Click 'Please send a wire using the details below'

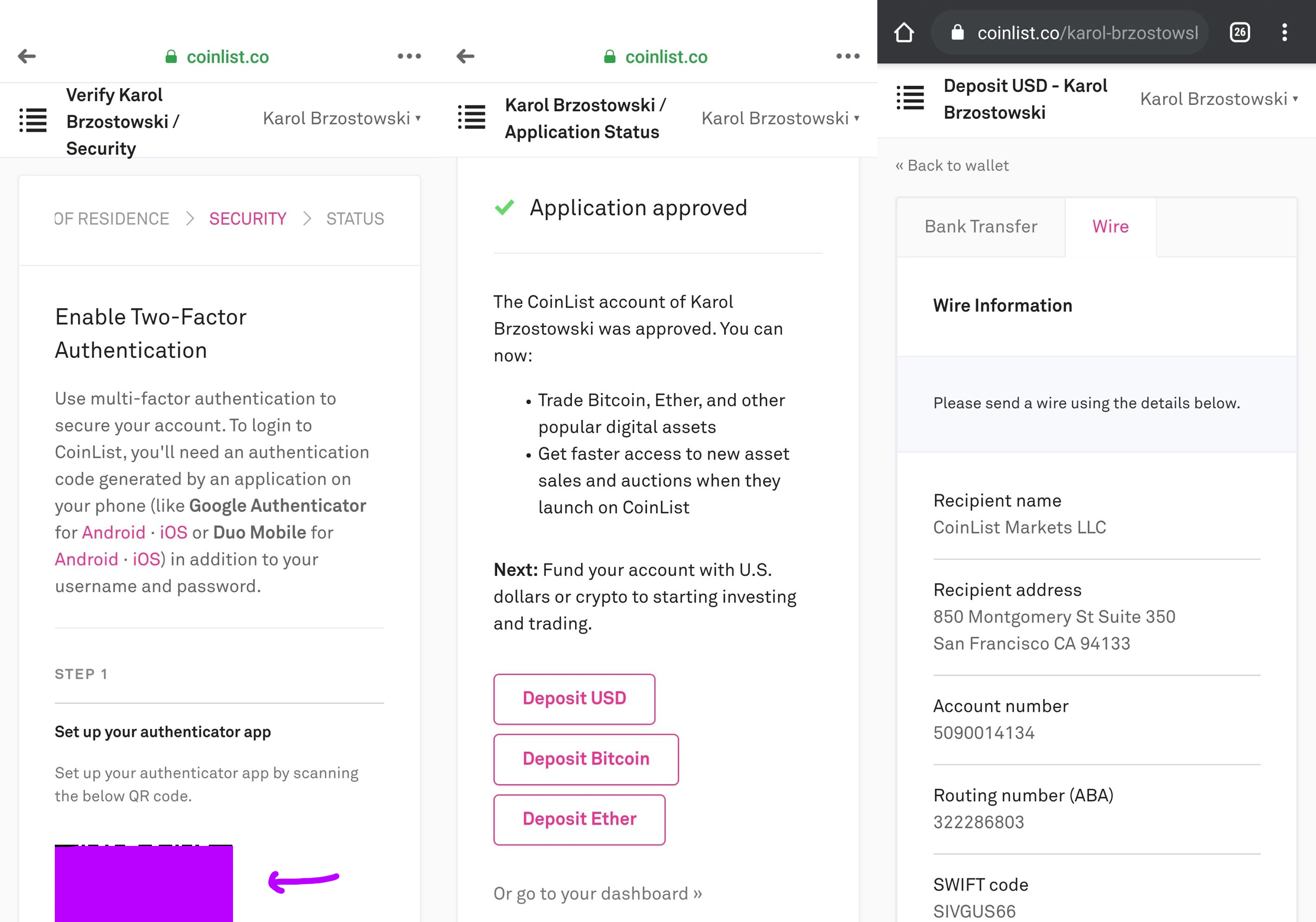[x=1086, y=403]
